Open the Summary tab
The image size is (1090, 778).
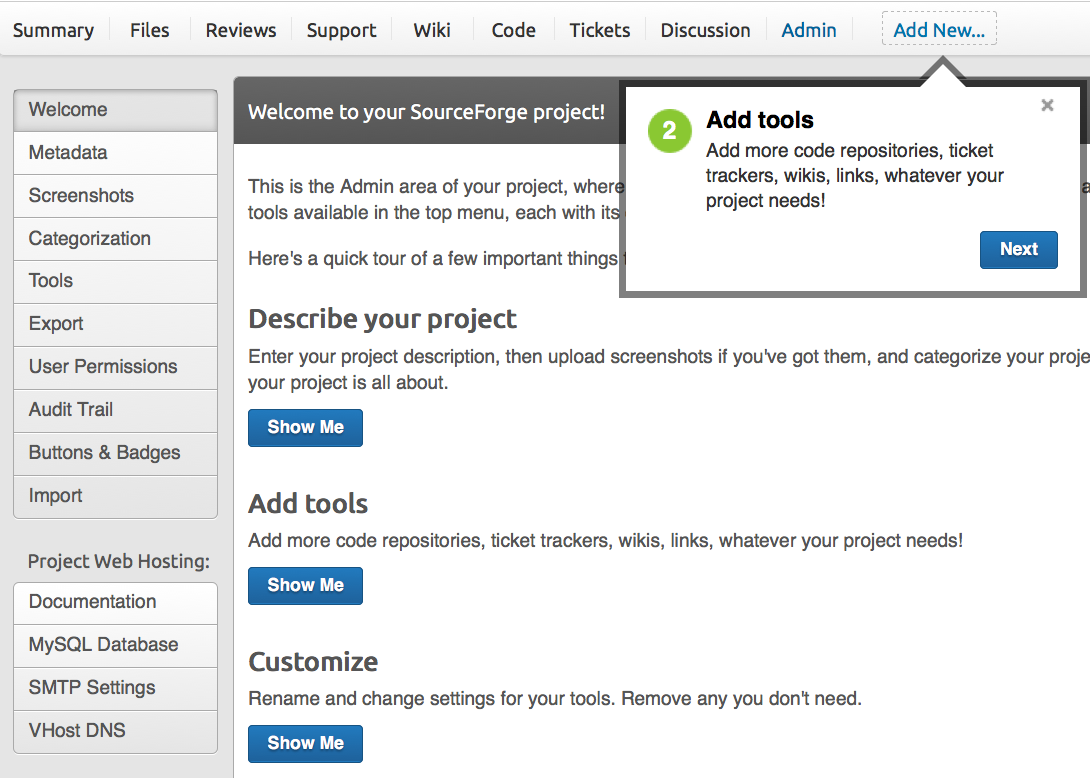53,30
